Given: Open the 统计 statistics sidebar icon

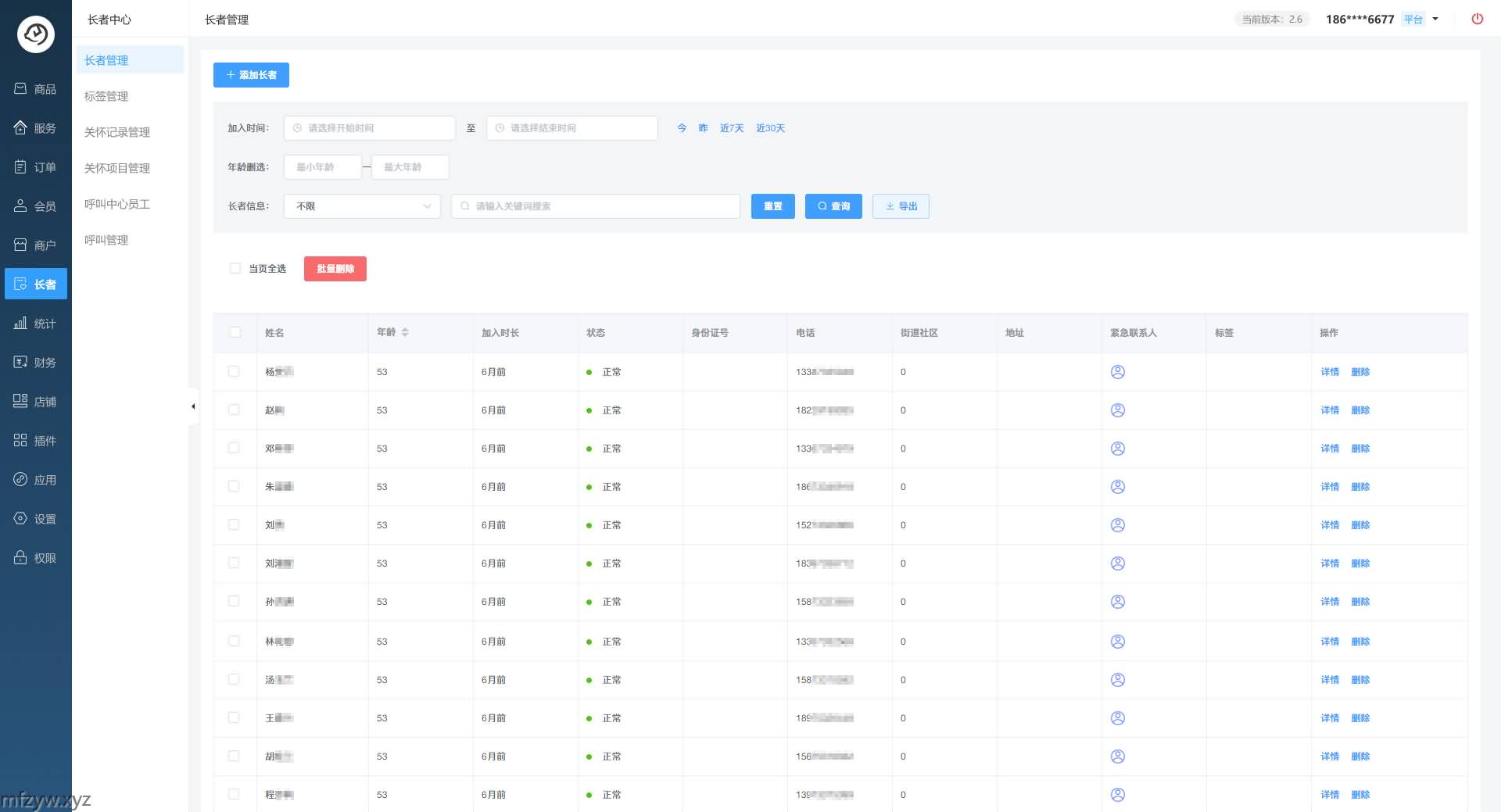Looking at the screenshot, I should coord(35,324).
